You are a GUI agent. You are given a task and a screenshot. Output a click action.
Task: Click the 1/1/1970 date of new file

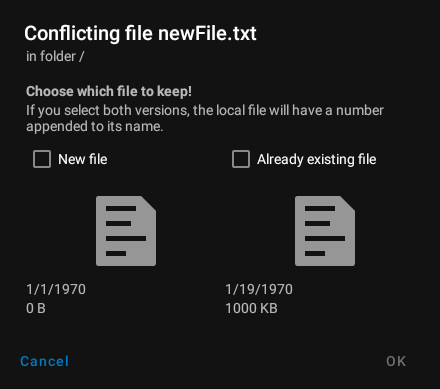[56, 289]
